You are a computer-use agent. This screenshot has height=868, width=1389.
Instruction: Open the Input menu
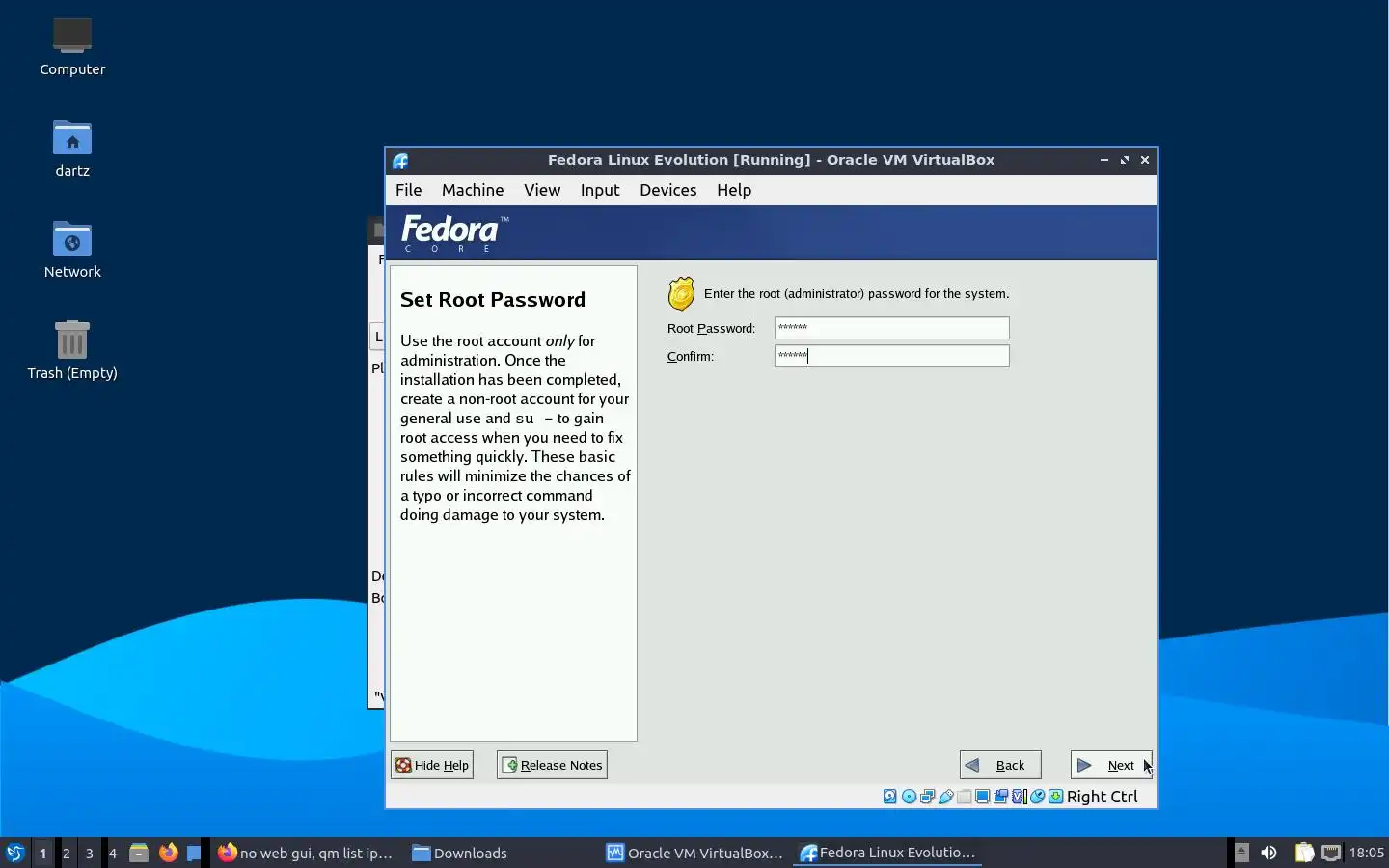600,190
